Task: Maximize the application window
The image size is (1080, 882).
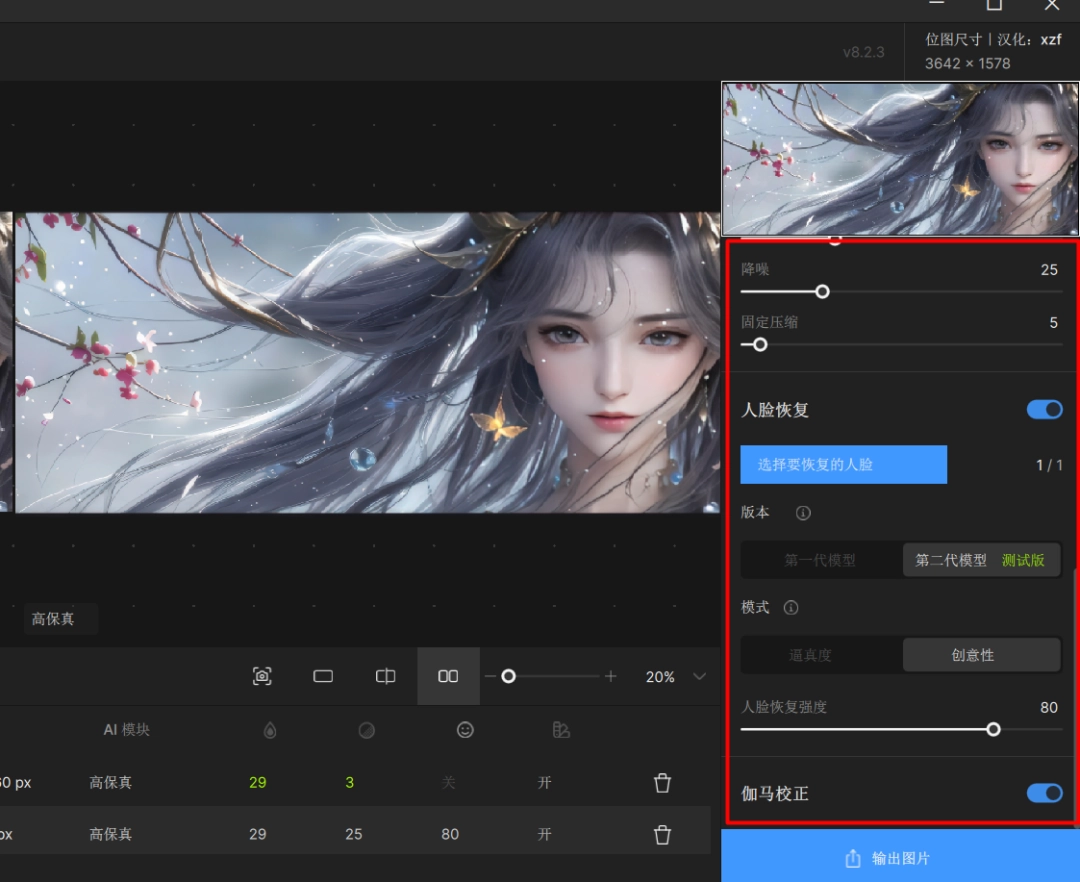Action: click(x=994, y=5)
